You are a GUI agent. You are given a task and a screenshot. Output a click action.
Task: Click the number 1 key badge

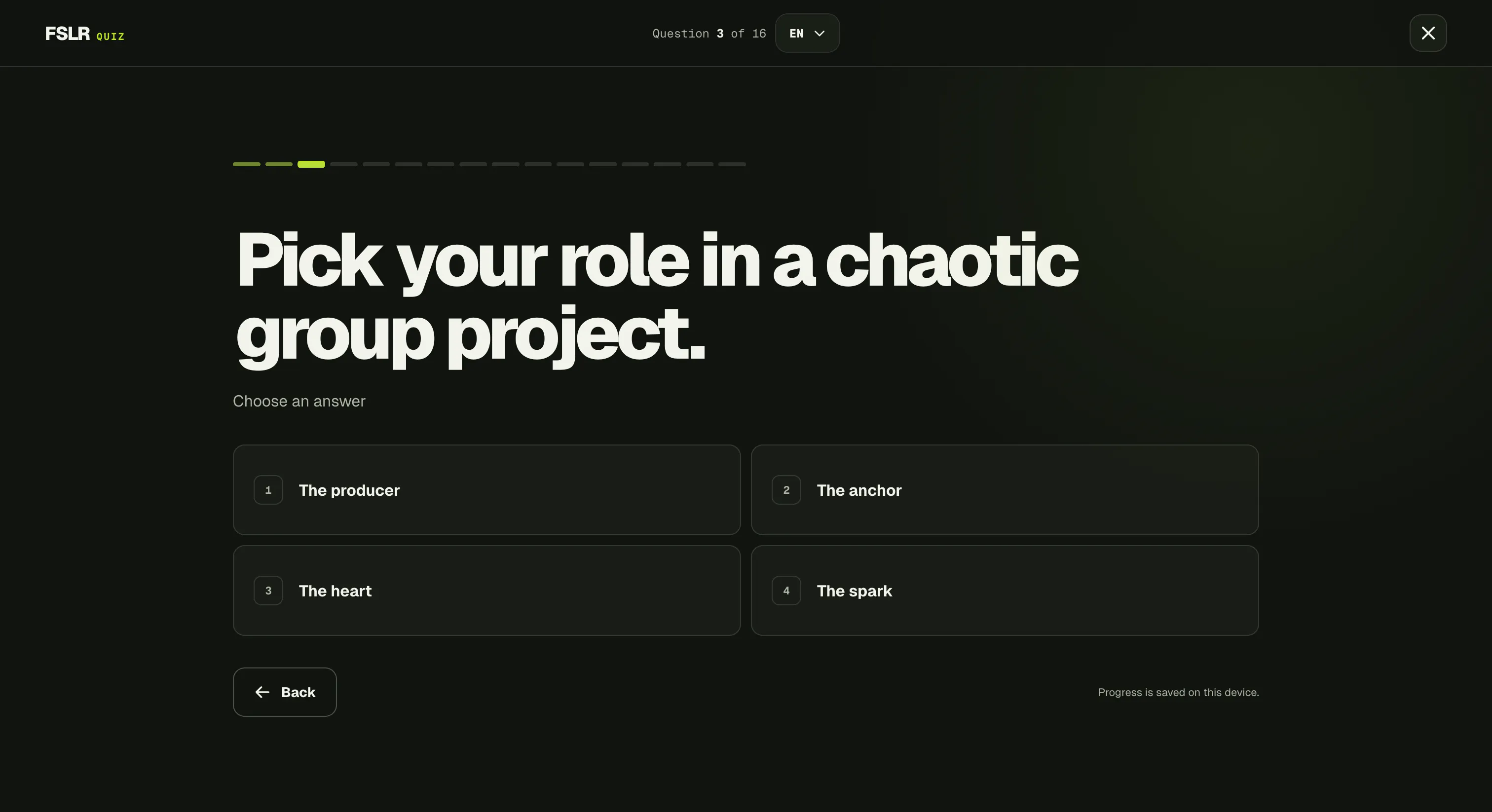tap(268, 490)
